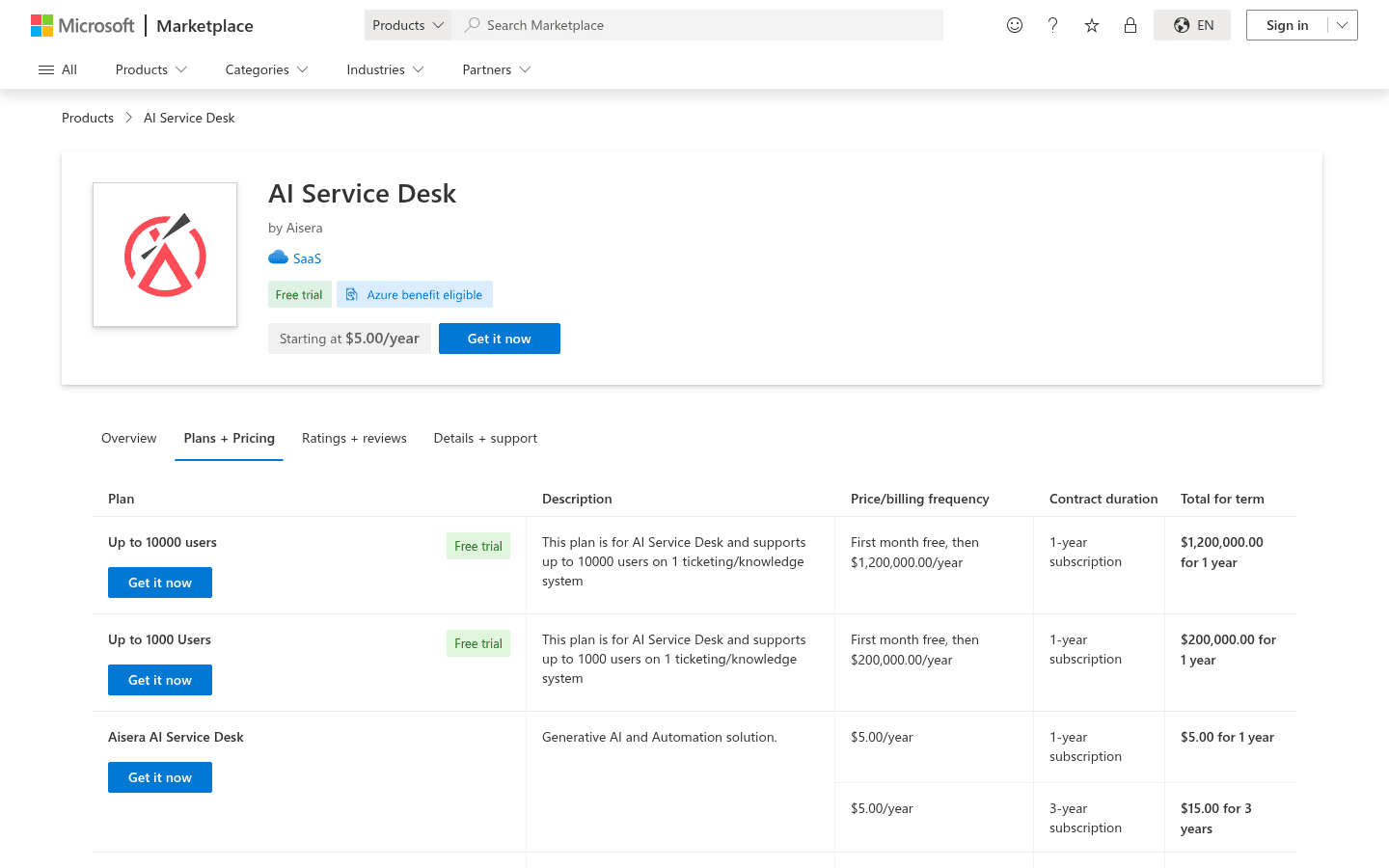Click the 'Plan' column header
The height and width of the screenshot is (868, 1389).
121,499
